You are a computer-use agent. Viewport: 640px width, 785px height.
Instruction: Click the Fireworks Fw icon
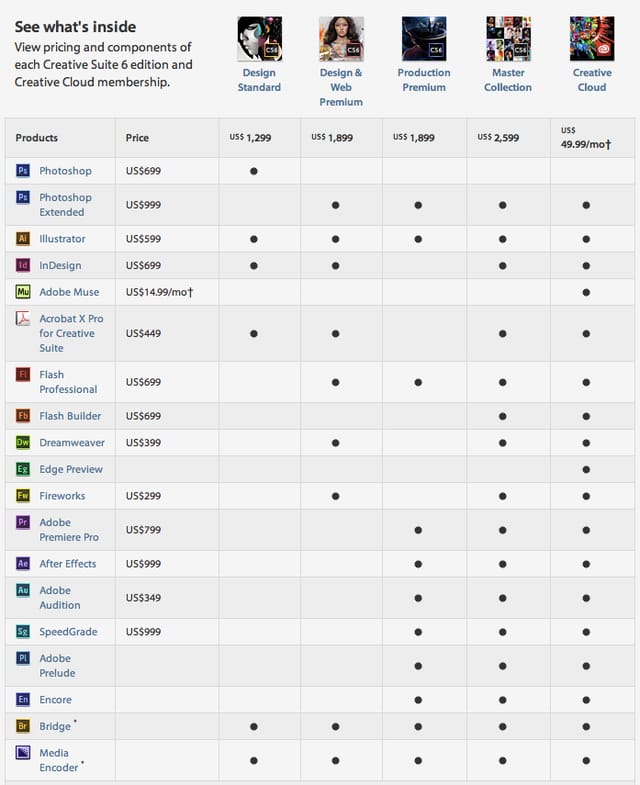pyautogui.click(x=23, y=496)
